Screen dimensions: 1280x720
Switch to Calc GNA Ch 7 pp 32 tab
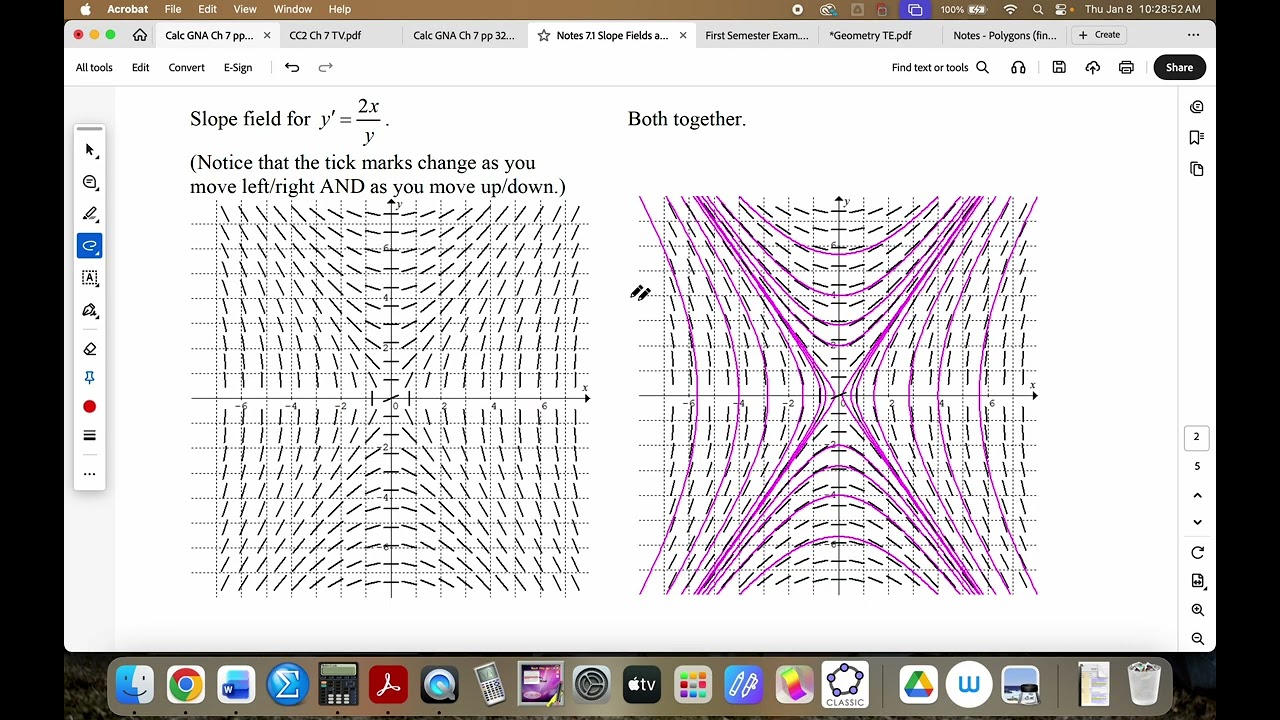(x=464, y=35)
